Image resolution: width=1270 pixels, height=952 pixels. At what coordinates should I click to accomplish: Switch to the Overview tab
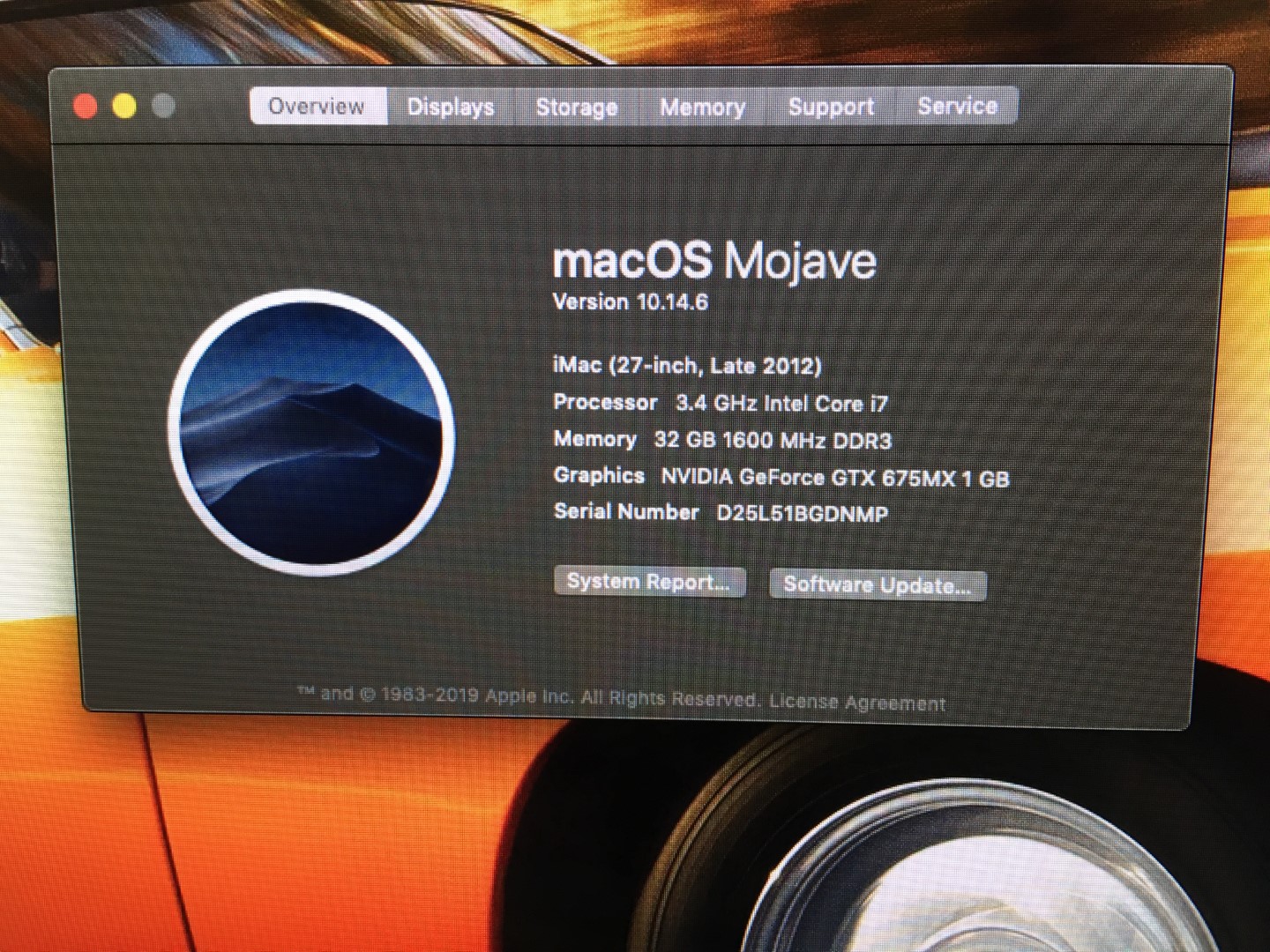pos(317,106)
